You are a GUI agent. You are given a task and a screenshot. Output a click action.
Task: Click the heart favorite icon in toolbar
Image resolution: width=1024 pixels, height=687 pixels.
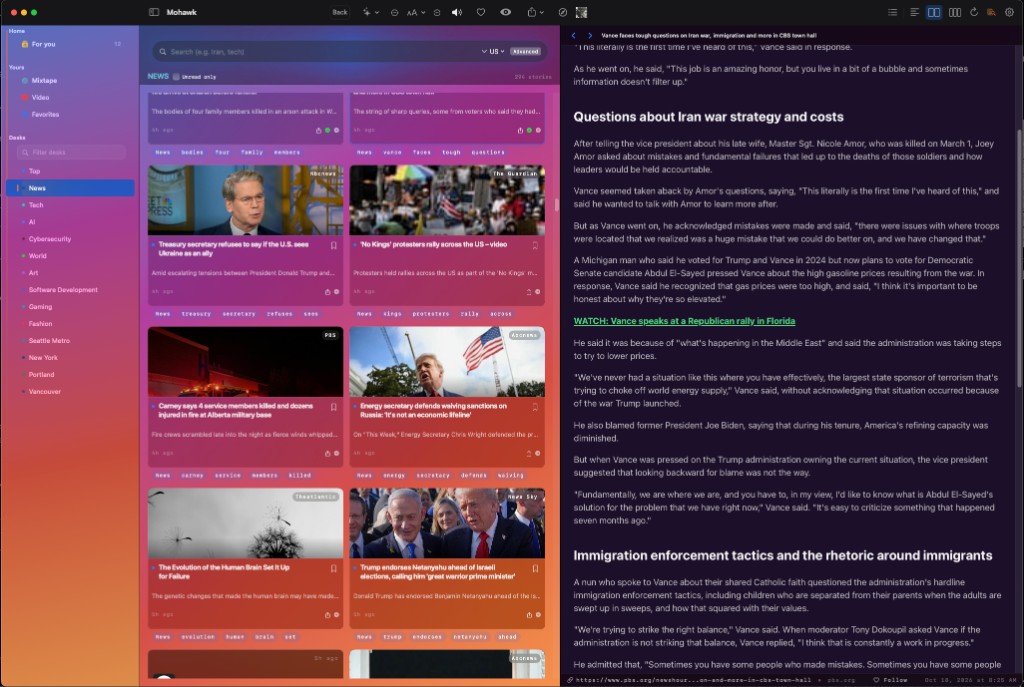[481, 12]
